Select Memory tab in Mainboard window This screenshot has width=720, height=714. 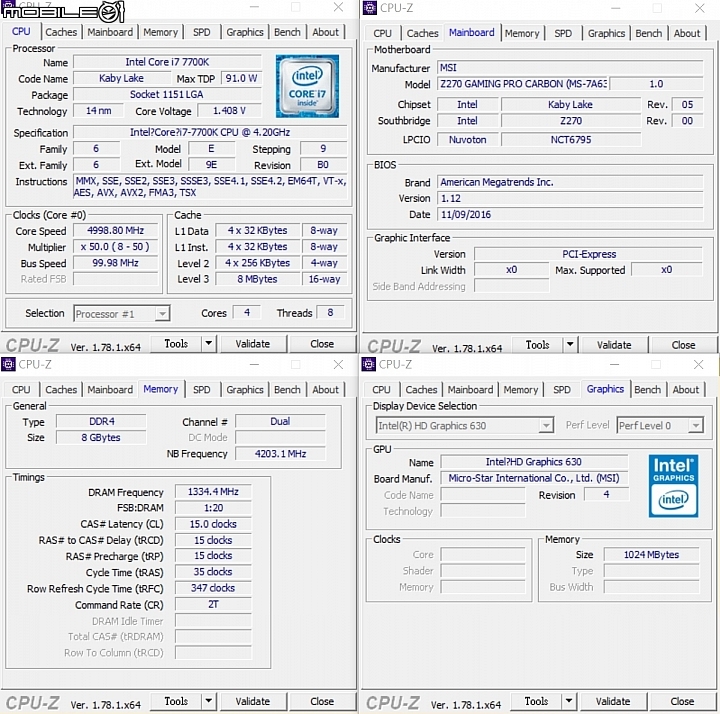click(522, 34)
